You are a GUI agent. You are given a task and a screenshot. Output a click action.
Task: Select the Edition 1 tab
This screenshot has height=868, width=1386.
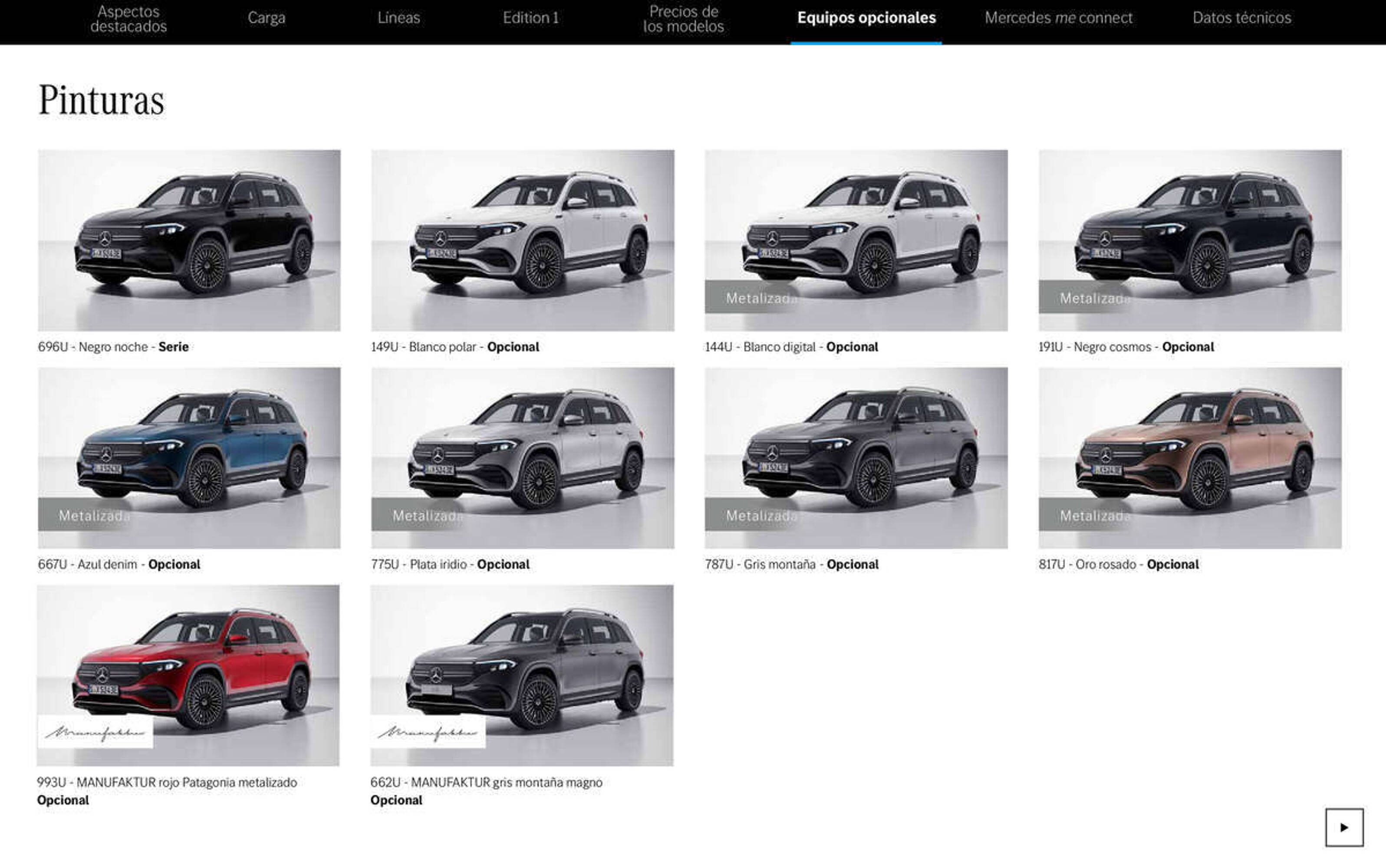point(530,18)
